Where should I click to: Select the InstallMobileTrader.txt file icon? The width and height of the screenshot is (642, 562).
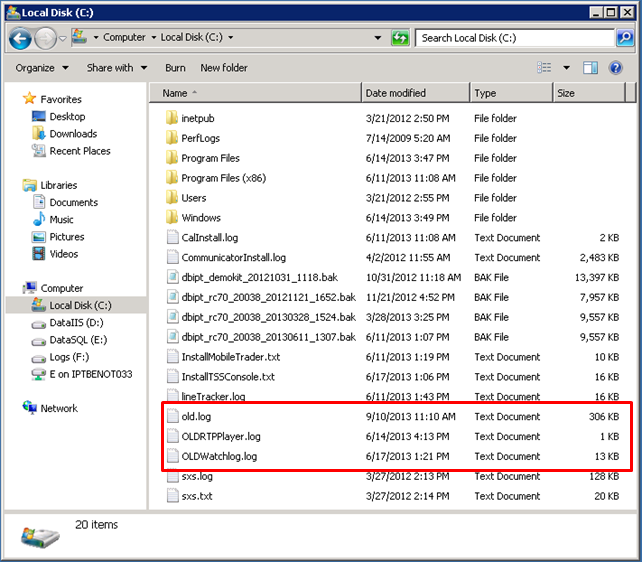tap(173, 357)
